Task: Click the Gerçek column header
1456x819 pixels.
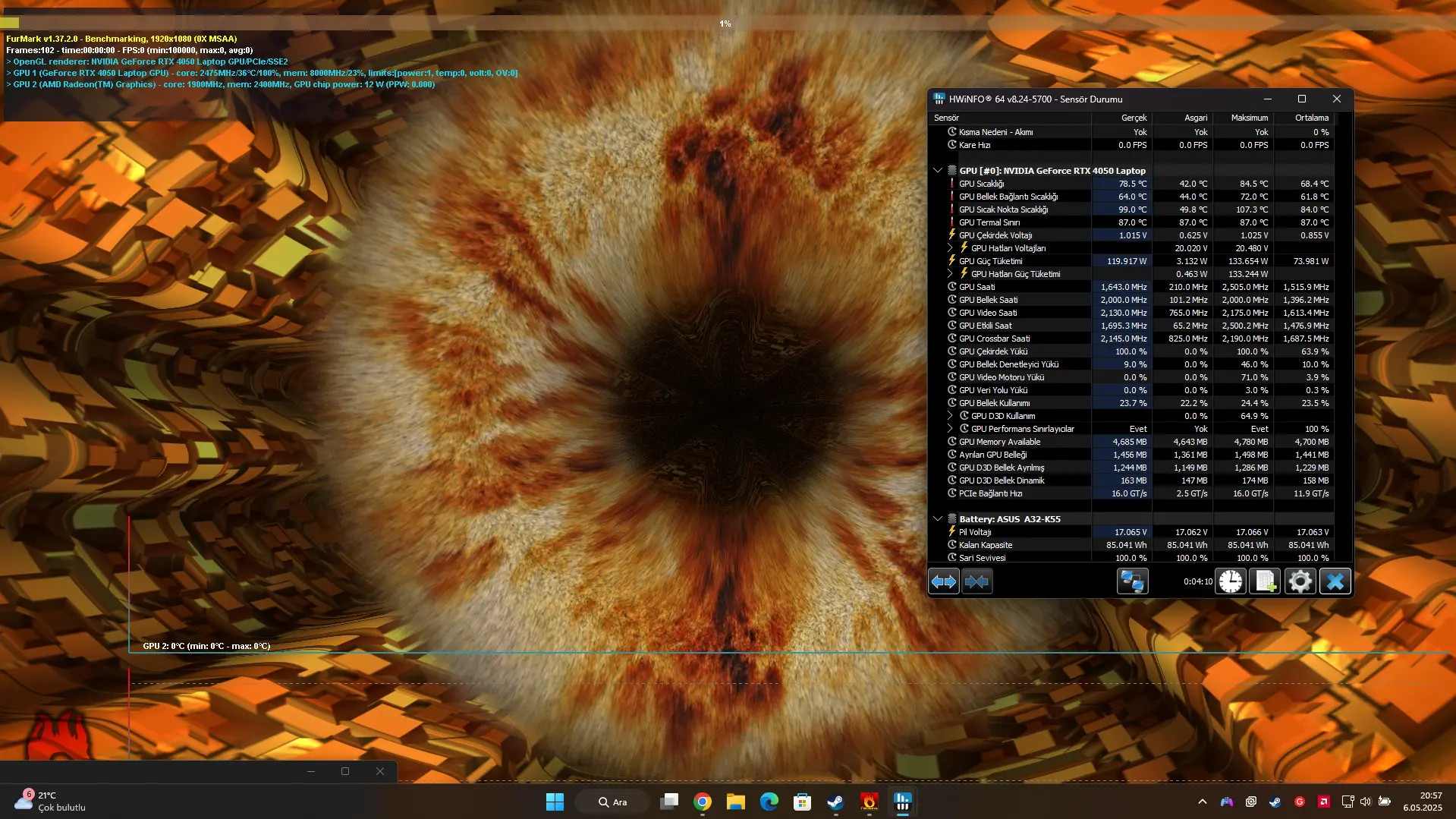Action: pyautogui.click(x=1121, y=118)
